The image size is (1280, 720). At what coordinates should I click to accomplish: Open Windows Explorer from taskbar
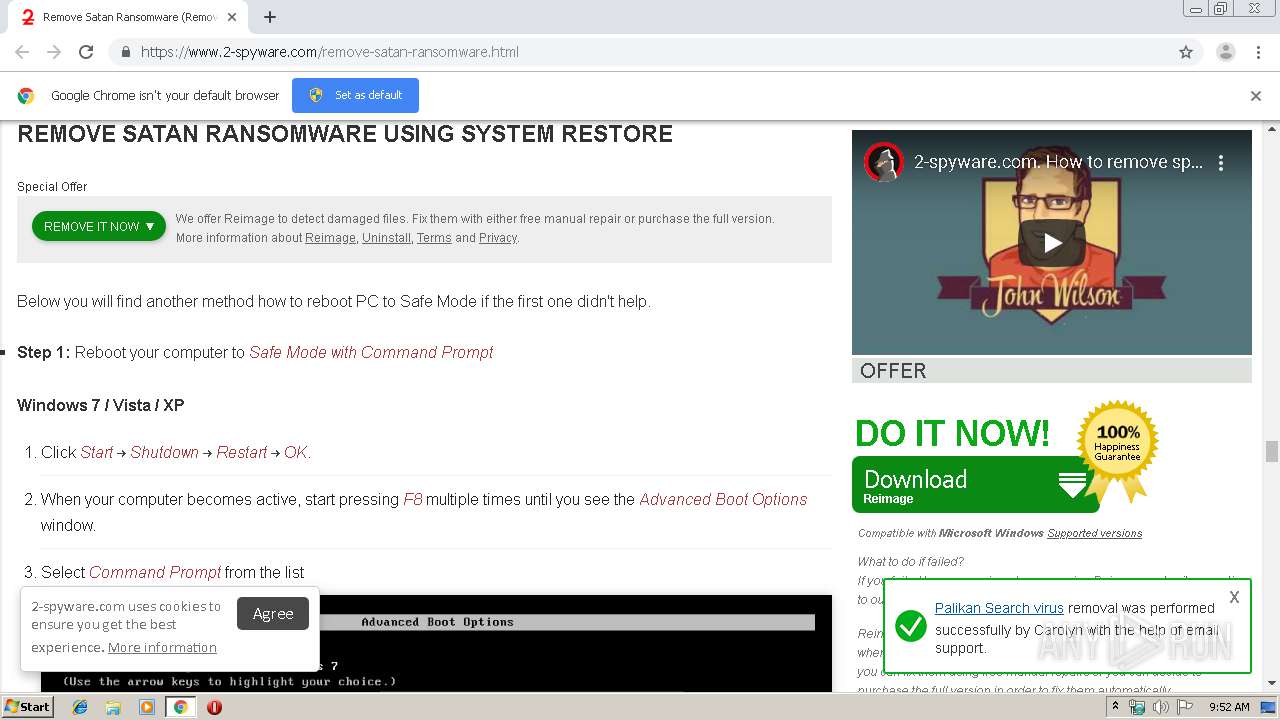coord(113,707)
